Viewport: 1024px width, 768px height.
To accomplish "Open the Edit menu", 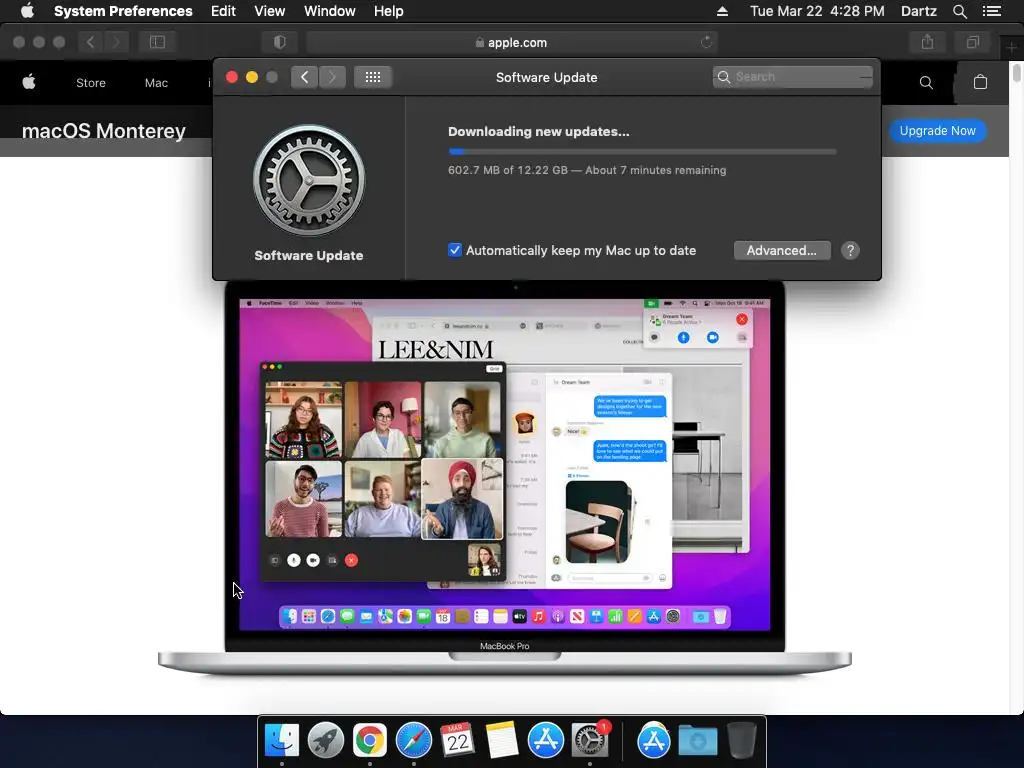I will [x=223, y=11].
